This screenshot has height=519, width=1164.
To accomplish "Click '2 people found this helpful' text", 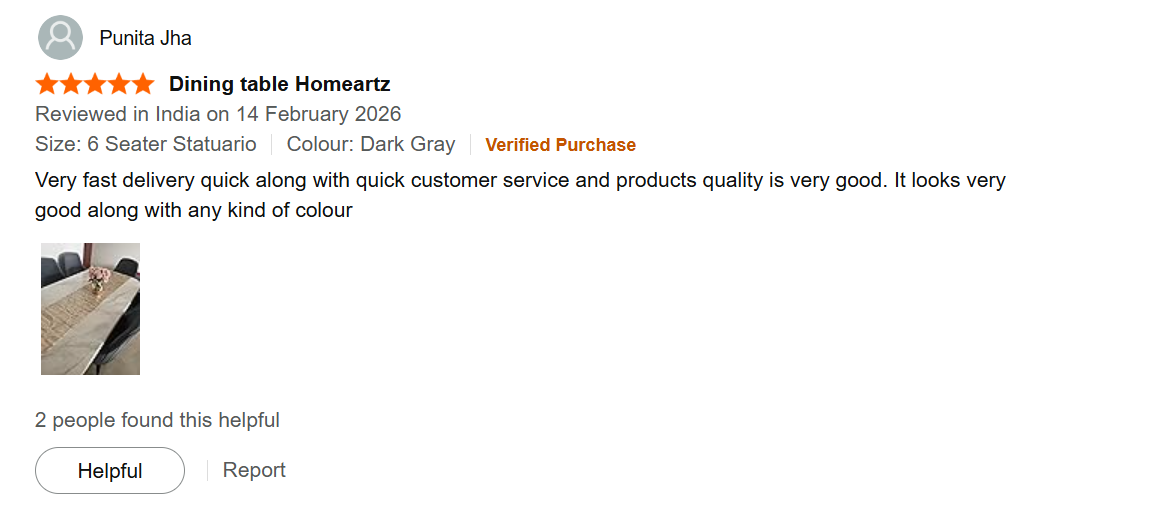I will 157,420.
